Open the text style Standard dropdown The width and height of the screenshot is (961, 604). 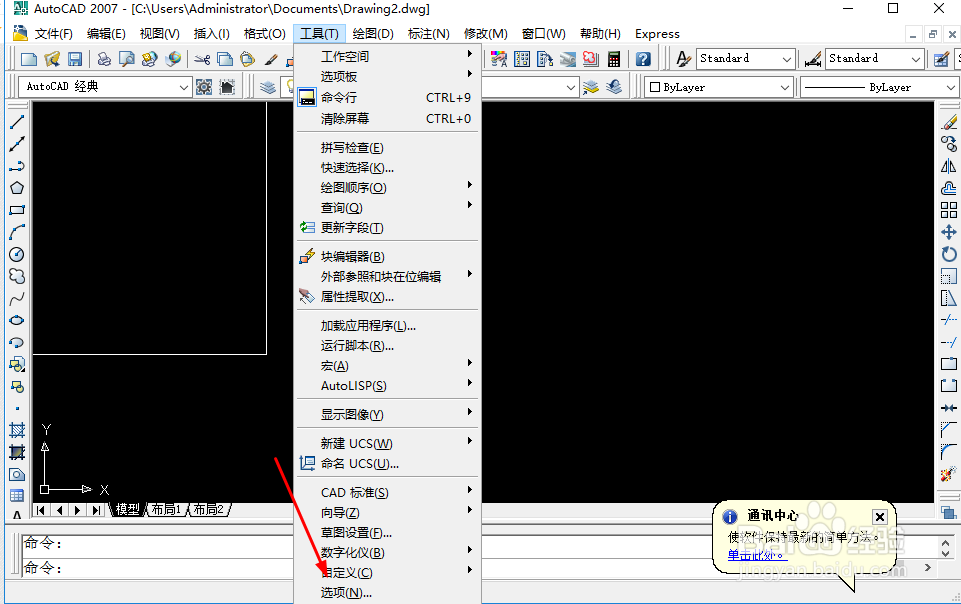(746, 59)
